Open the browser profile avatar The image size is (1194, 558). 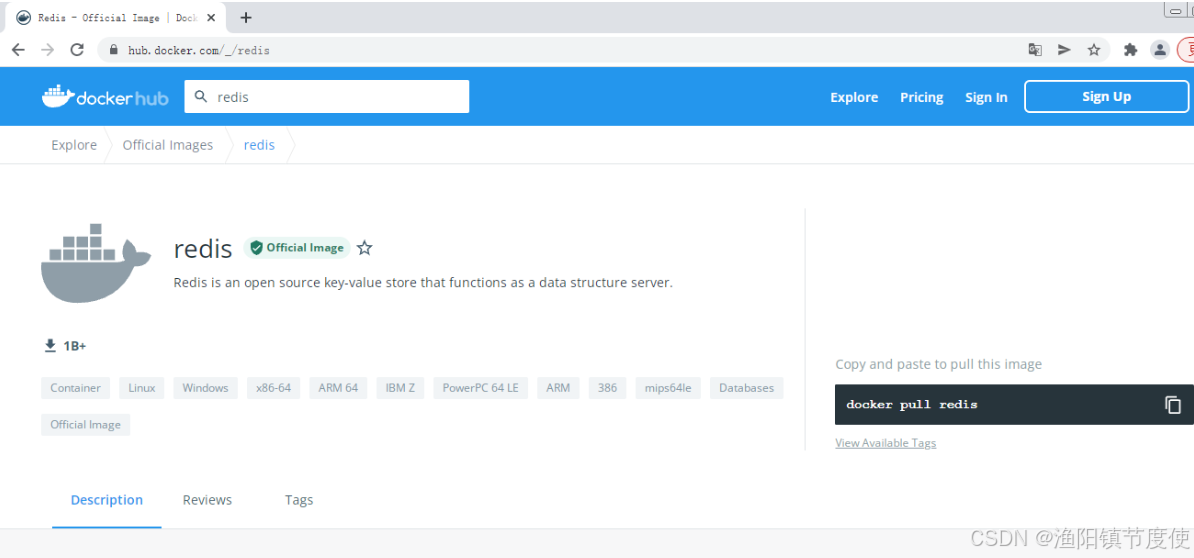1160,50
